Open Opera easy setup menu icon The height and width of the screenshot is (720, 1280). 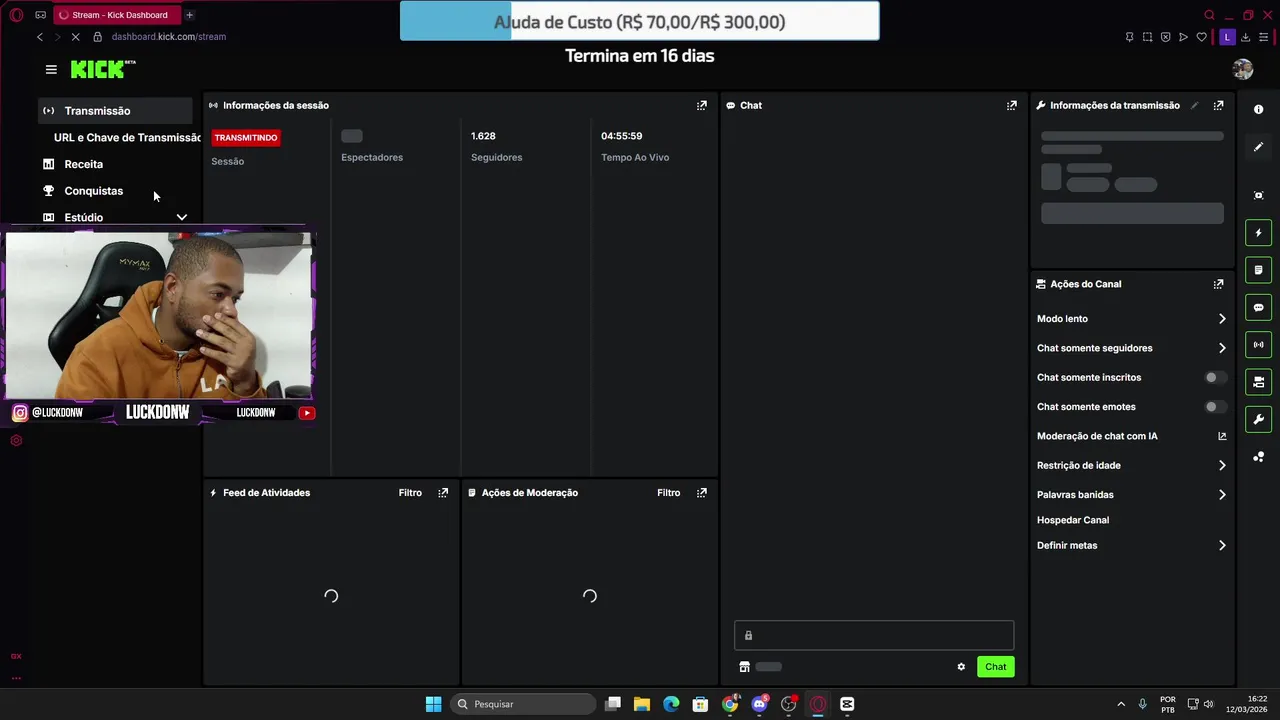coord(1264,37)
